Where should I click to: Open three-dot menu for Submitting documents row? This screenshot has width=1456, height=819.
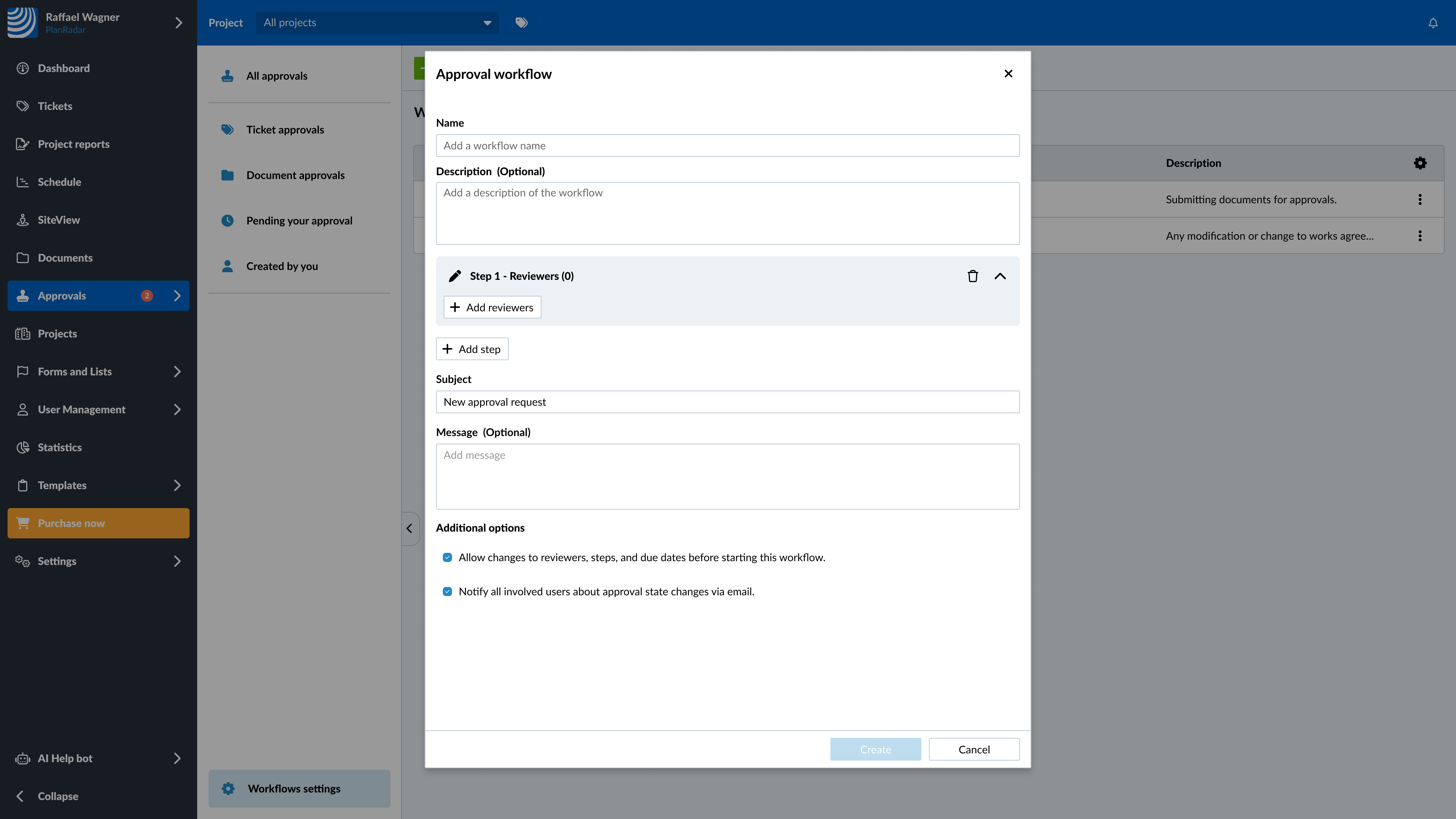[1420, 199]
